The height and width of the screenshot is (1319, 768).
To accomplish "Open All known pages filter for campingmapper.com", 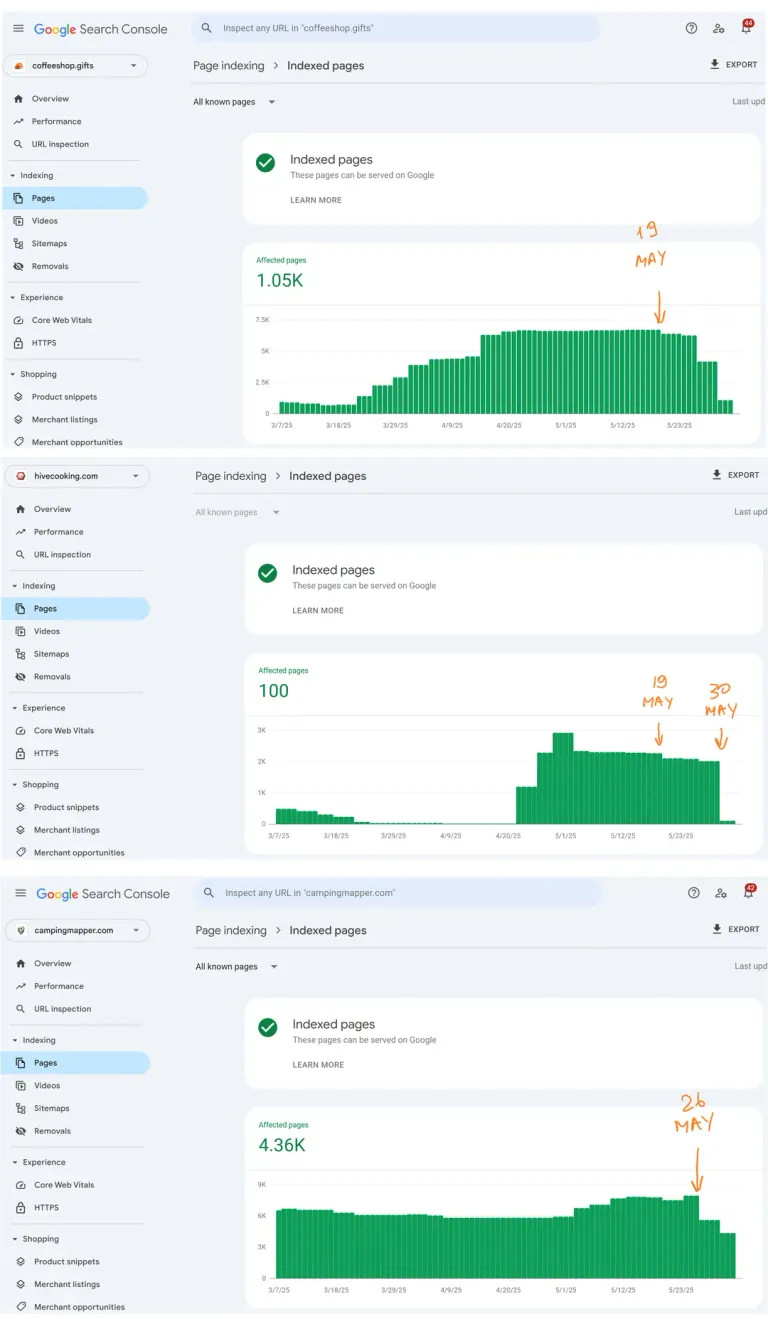I will 237,966.
